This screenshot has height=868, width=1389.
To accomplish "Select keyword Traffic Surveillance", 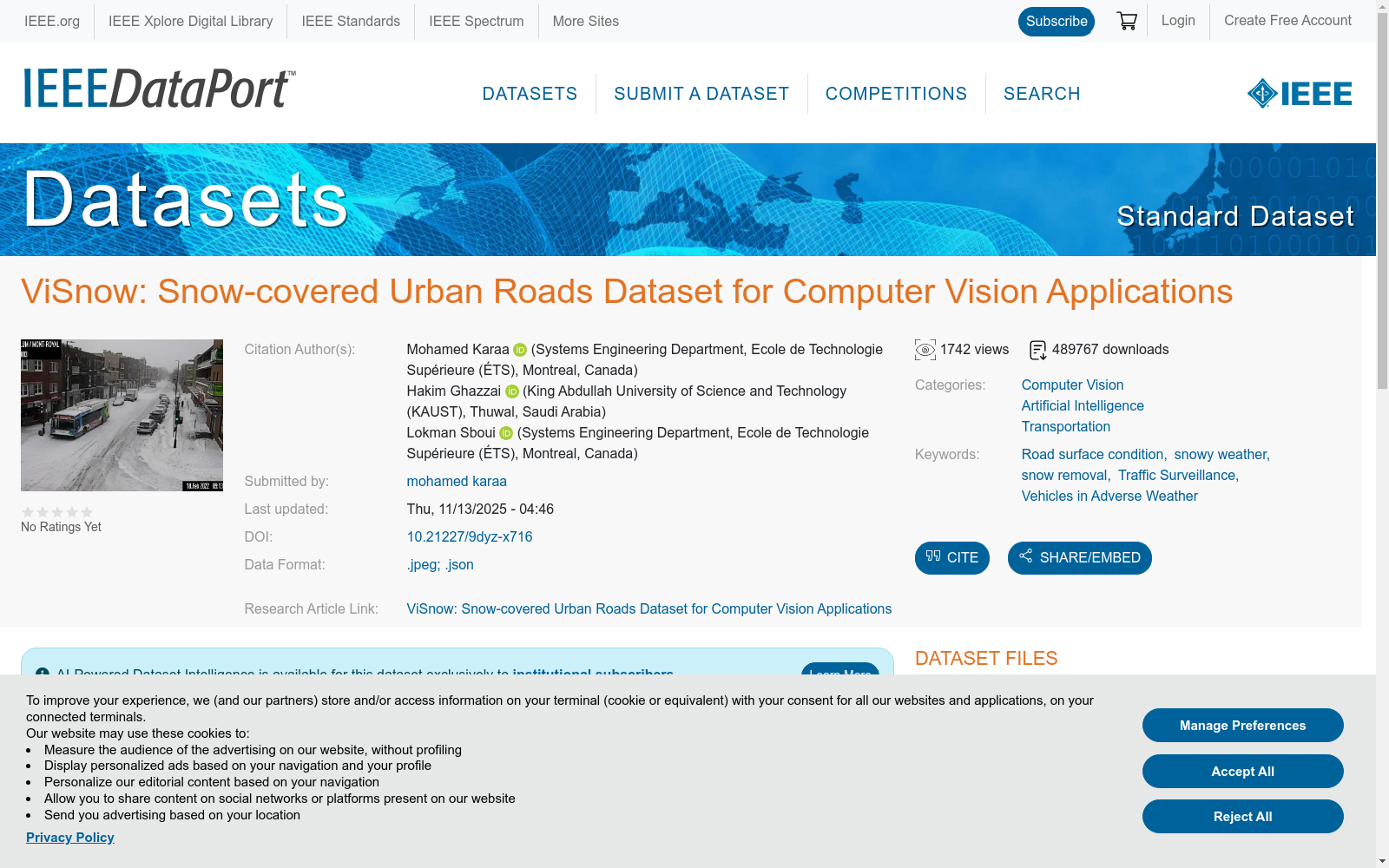I will 1176,475.
